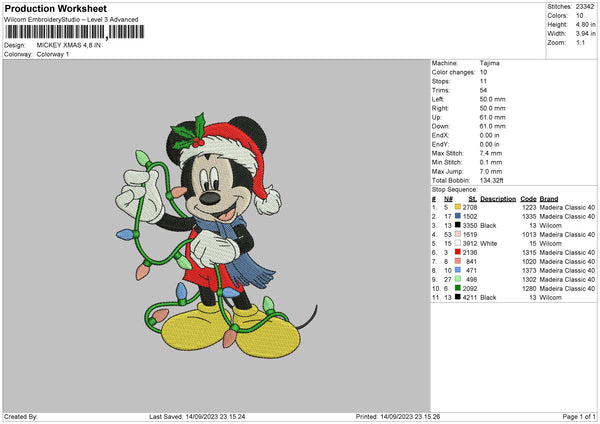This screenshot has width=600, height=424.
Task: Click the 'N#' column header
Action: pyautogui.click(x=448, y=199)
